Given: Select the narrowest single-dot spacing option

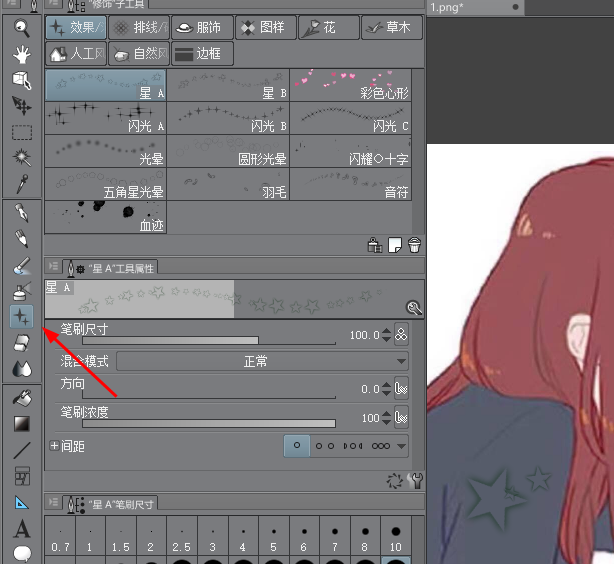Looking at the screenshot, I should click(297, 446).
